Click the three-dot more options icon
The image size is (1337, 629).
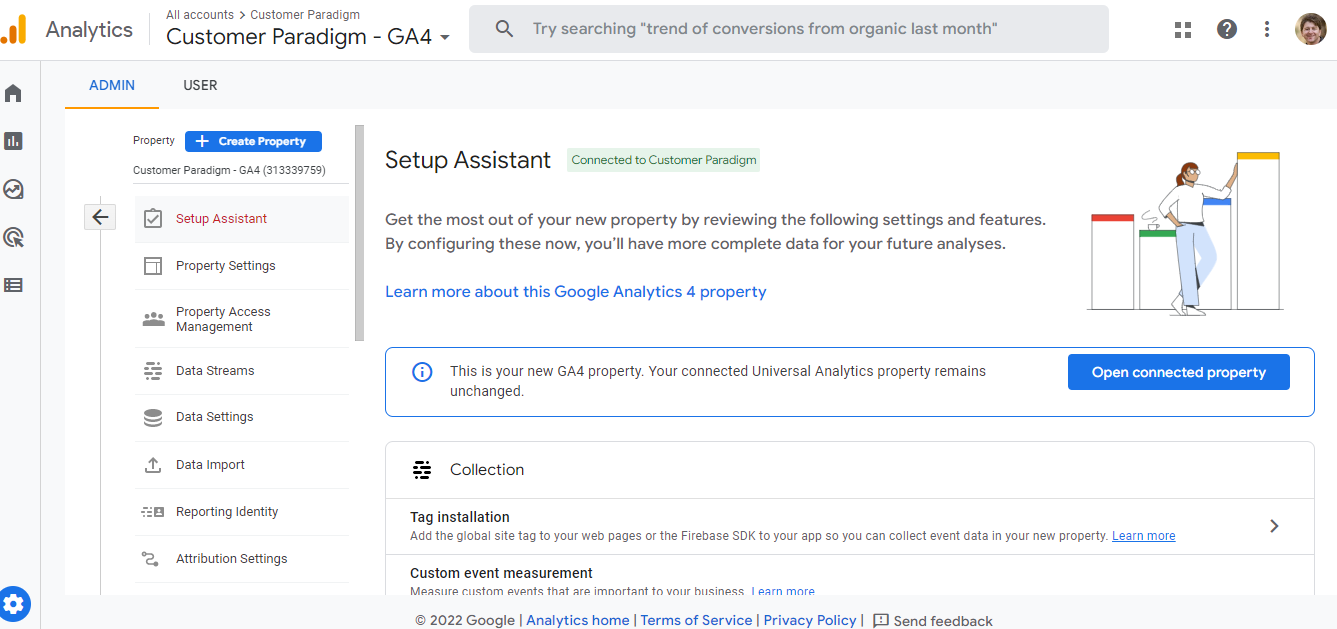click(1267, 29)
